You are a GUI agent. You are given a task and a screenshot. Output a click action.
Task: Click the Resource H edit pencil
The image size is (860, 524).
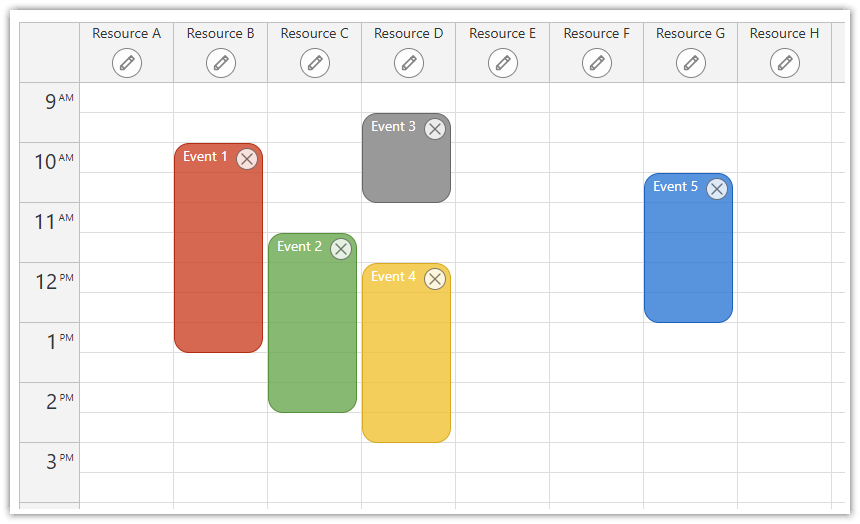785,63
